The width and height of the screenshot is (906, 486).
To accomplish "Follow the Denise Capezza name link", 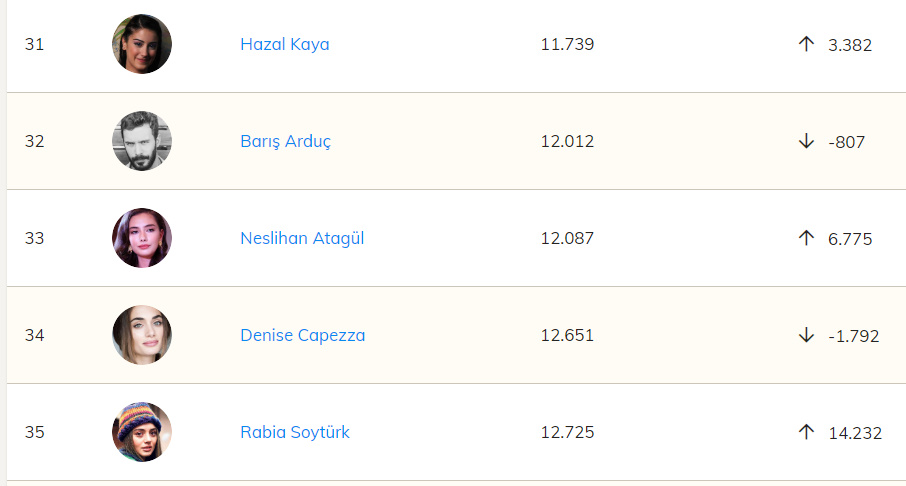I will point(302,335).
